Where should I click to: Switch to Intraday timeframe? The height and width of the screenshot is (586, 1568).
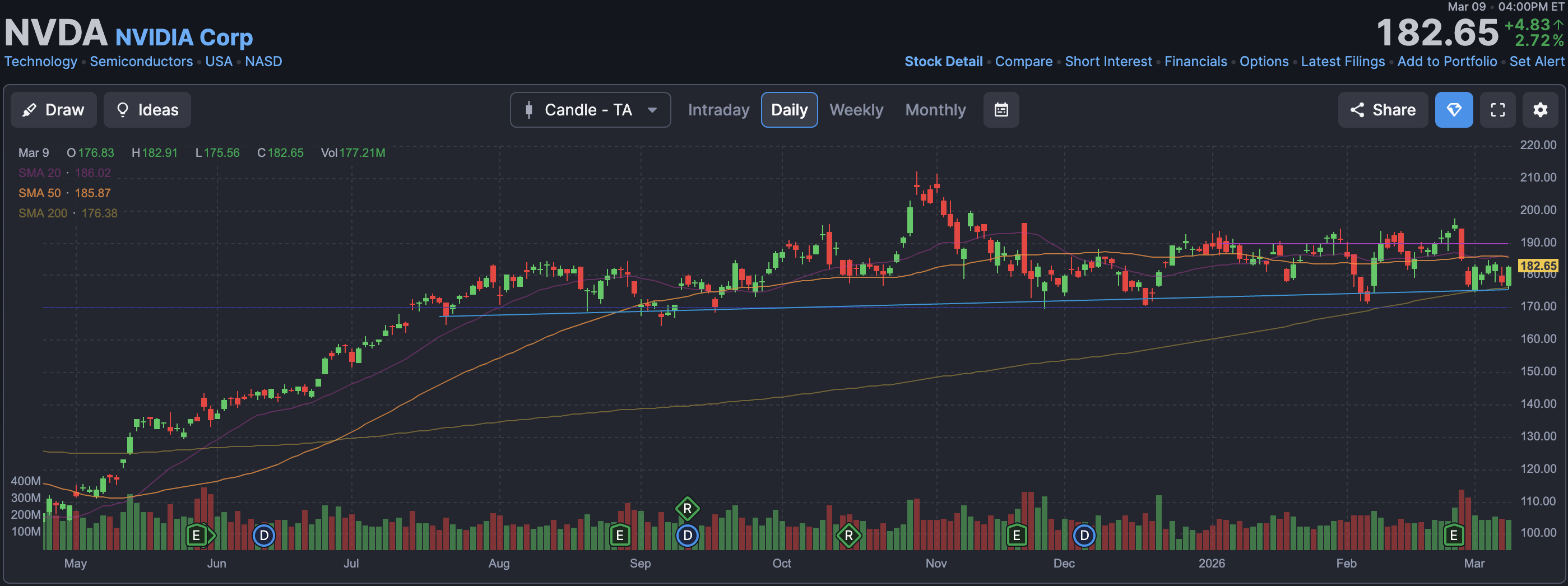coord(718,110)
